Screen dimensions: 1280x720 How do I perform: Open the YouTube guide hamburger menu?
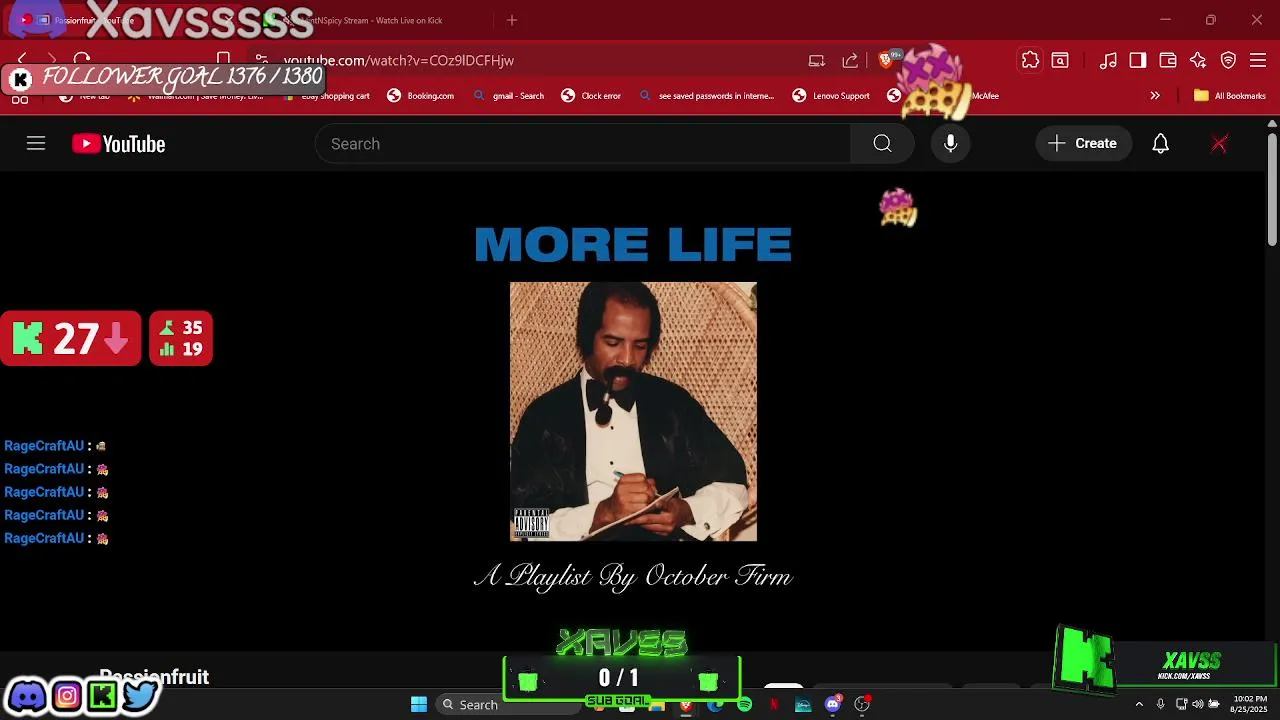click(36, 144)
